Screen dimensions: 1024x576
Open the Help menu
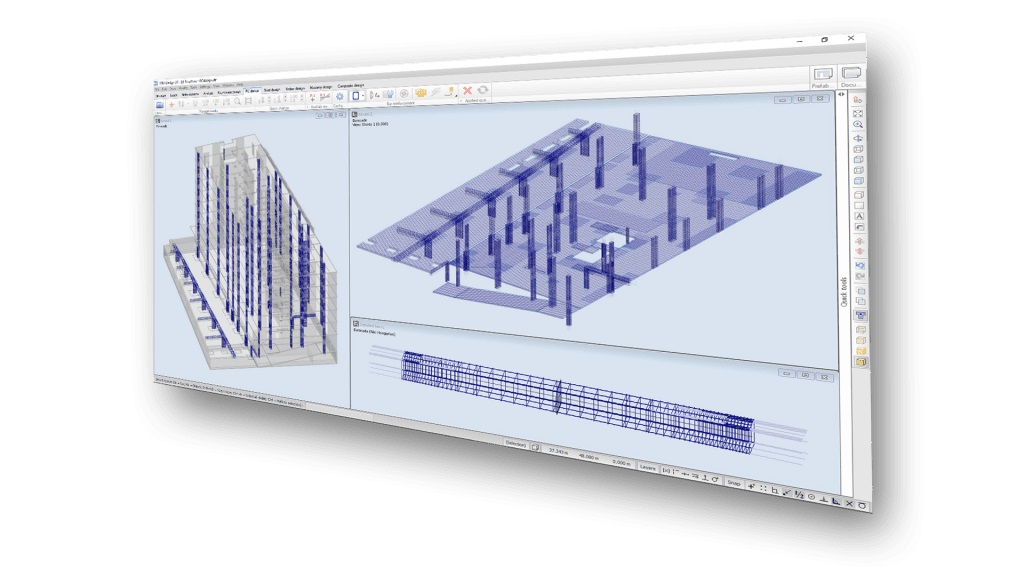[240, 84]
